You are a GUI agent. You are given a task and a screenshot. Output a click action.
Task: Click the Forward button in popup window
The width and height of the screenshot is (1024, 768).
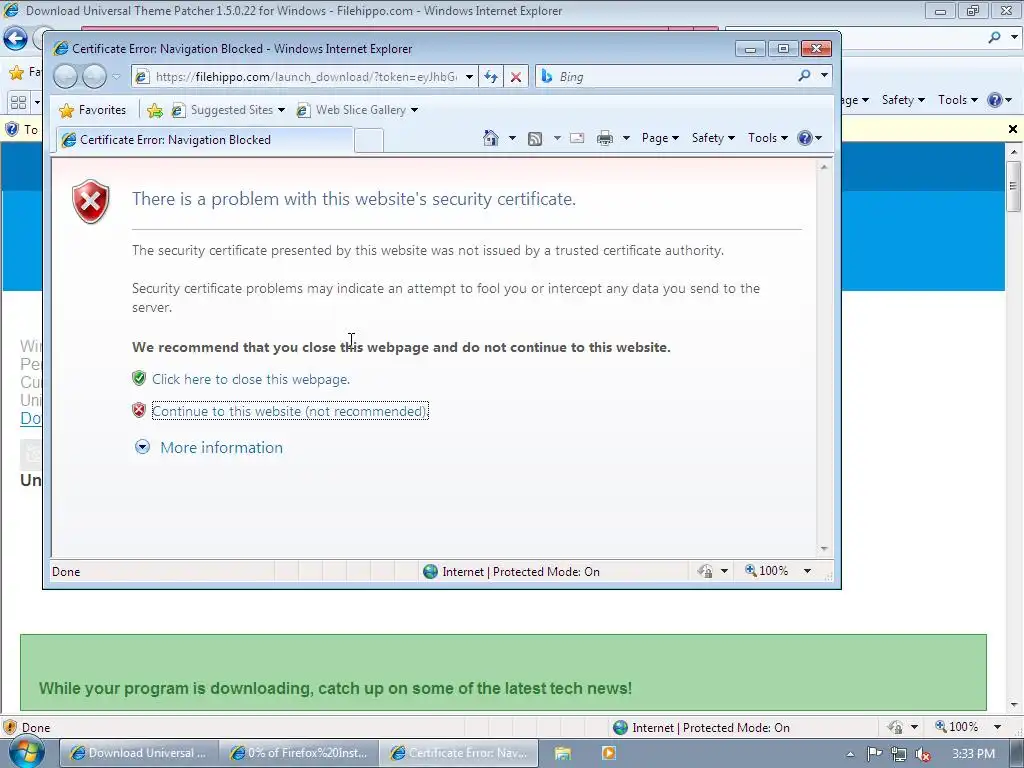coord(94,76)
